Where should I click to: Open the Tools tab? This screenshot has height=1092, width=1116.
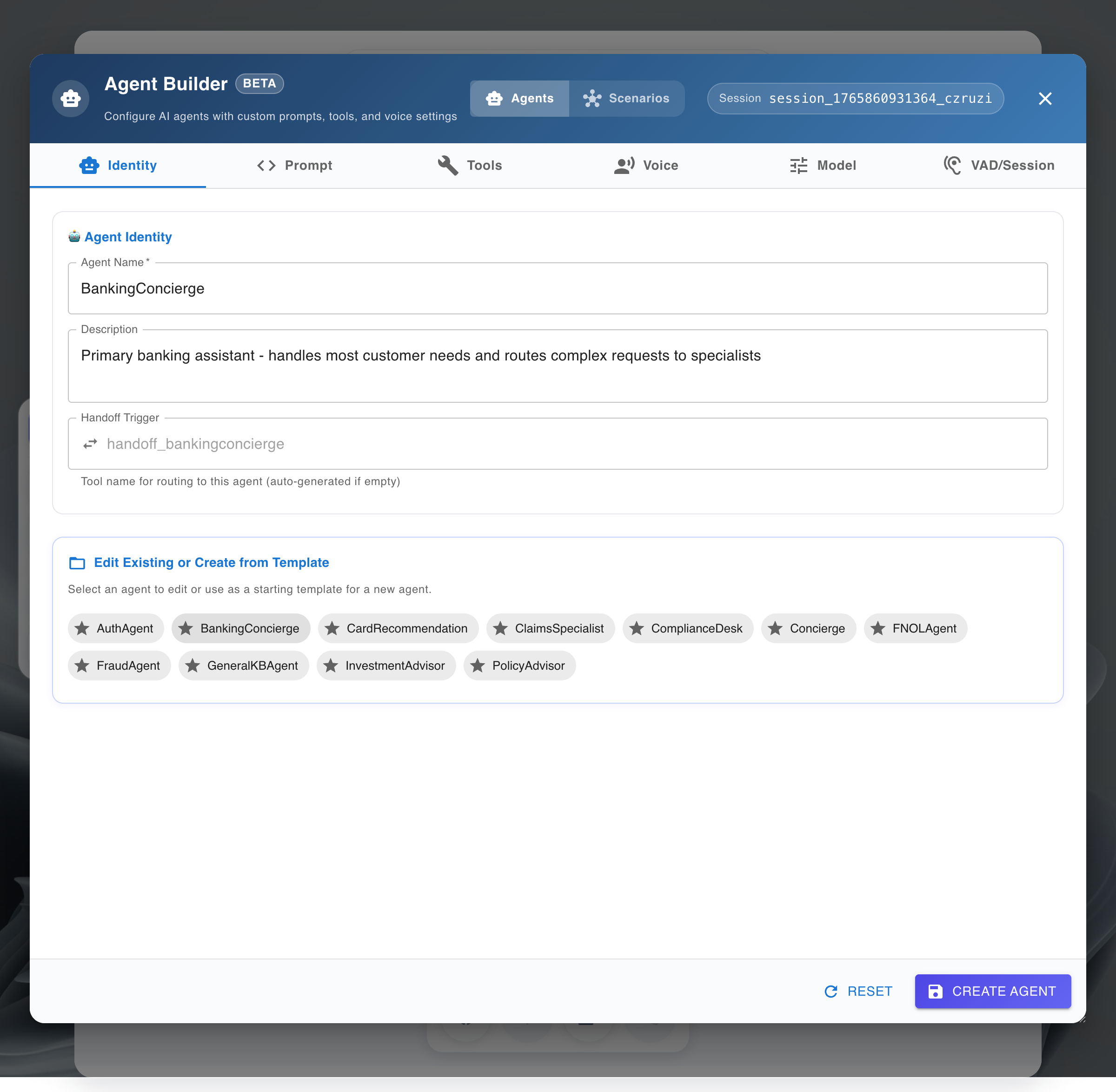(470, 166)
